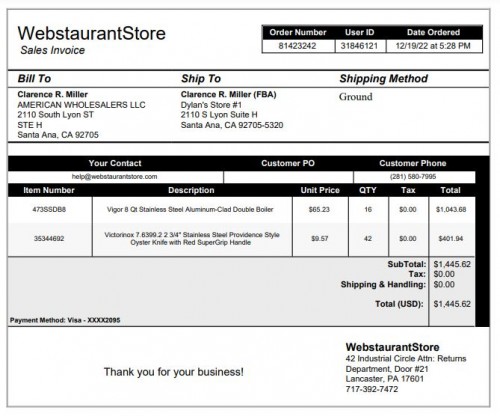
Task: Click the Ship To name Clarence R. Miller (FBA)
Action: (229, 95)
